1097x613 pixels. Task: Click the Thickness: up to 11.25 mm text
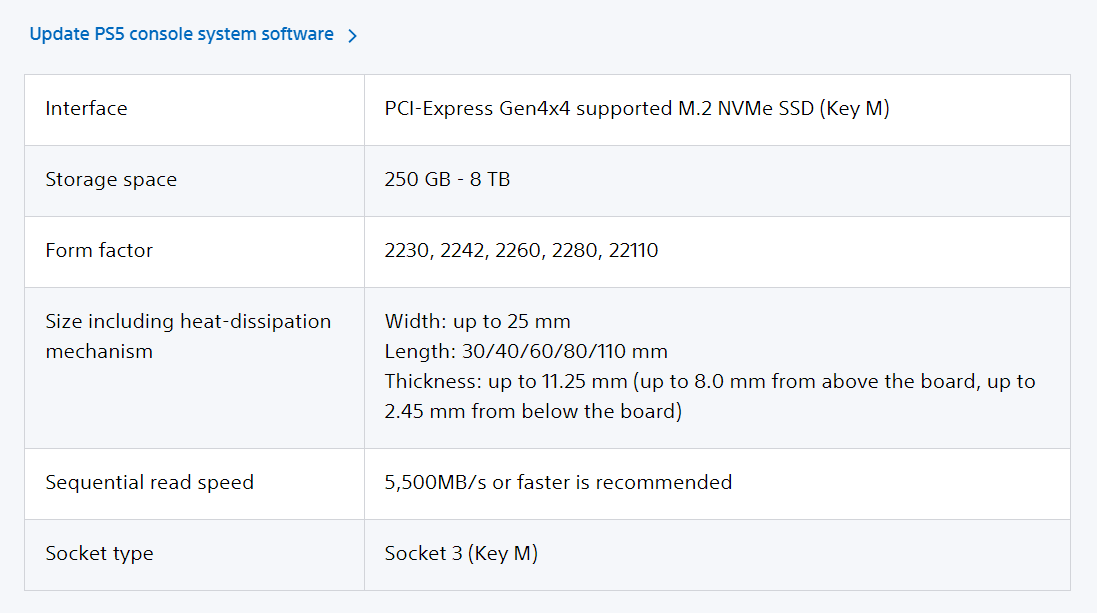pos(504,381)
